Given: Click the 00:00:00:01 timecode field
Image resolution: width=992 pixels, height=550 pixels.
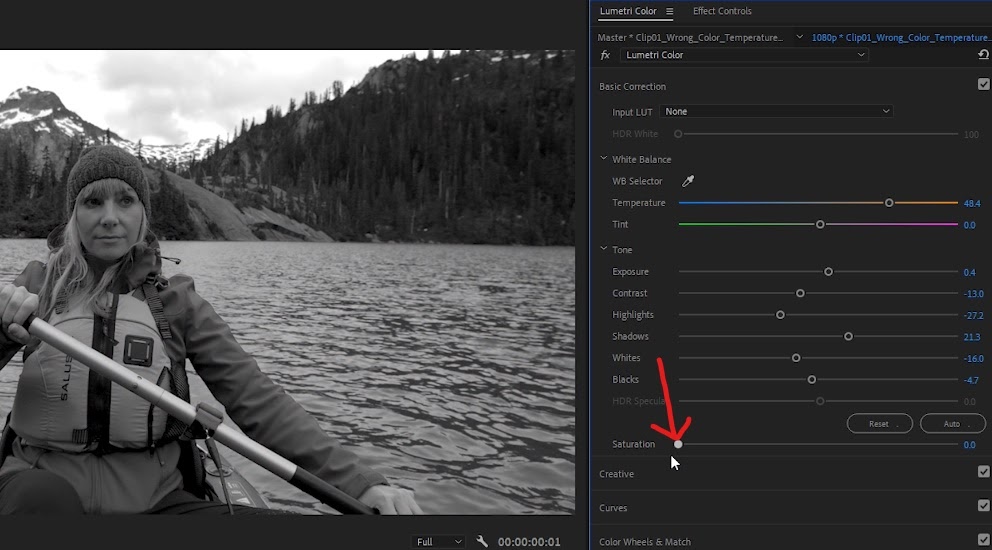Looking at the screenshot, I should pyautogui.click(x=529, y=542).
